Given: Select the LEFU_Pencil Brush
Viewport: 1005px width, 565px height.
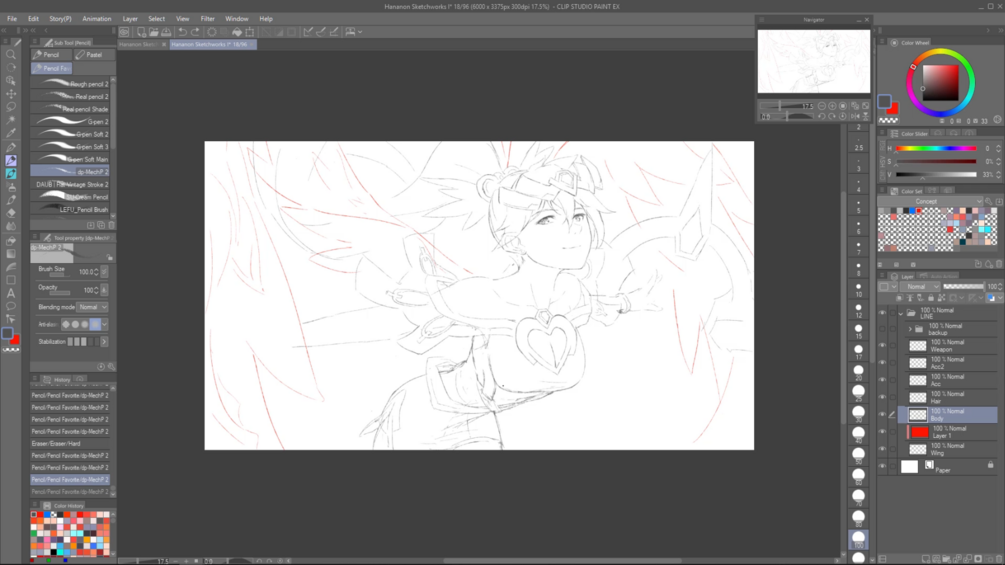Looking at the screenshot, I should 71,209.
